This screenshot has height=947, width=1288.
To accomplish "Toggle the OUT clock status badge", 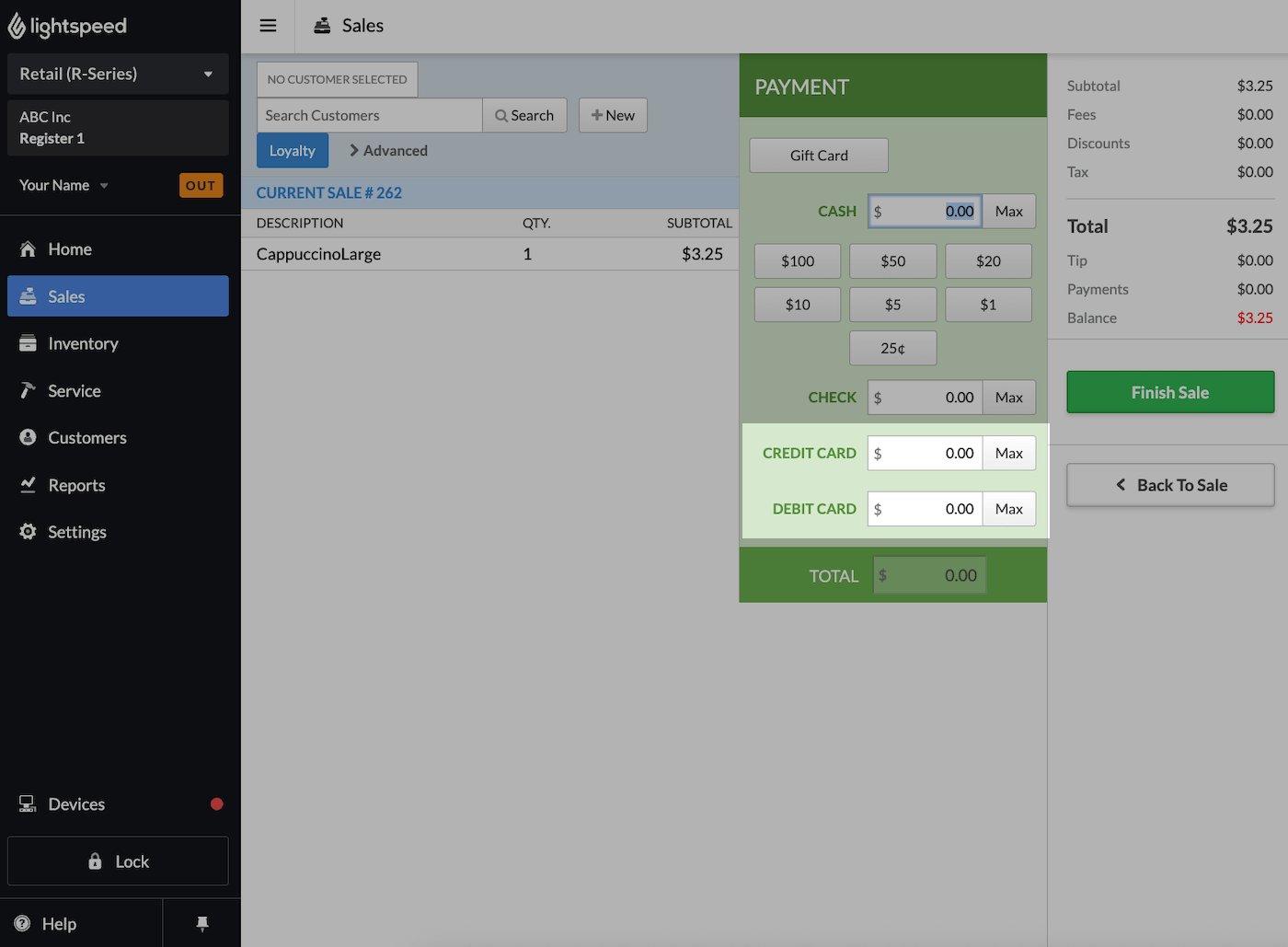I will (201, 186).
